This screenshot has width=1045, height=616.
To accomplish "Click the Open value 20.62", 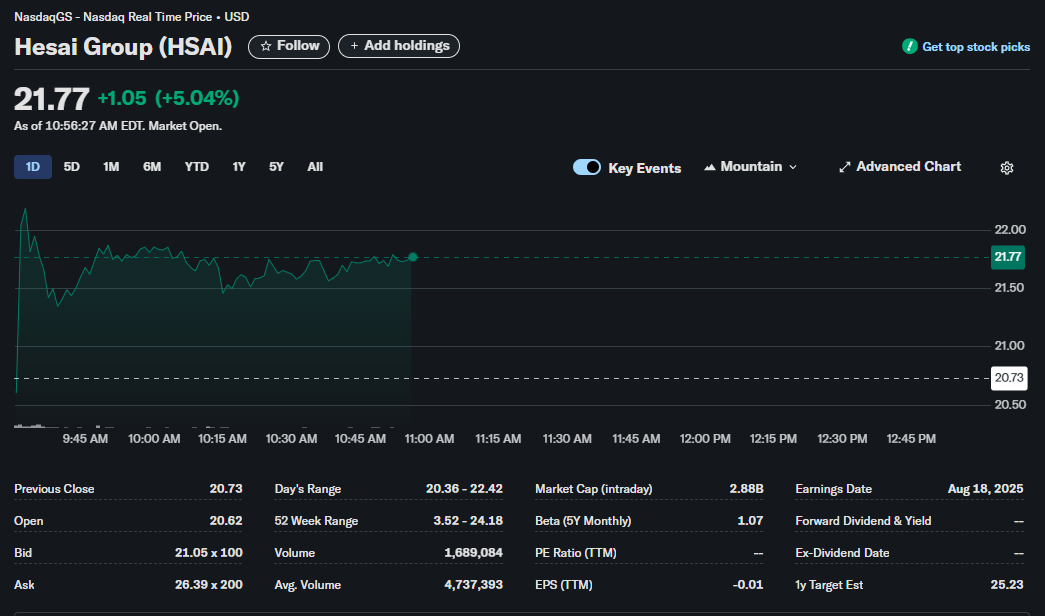I will pos(226,521).
